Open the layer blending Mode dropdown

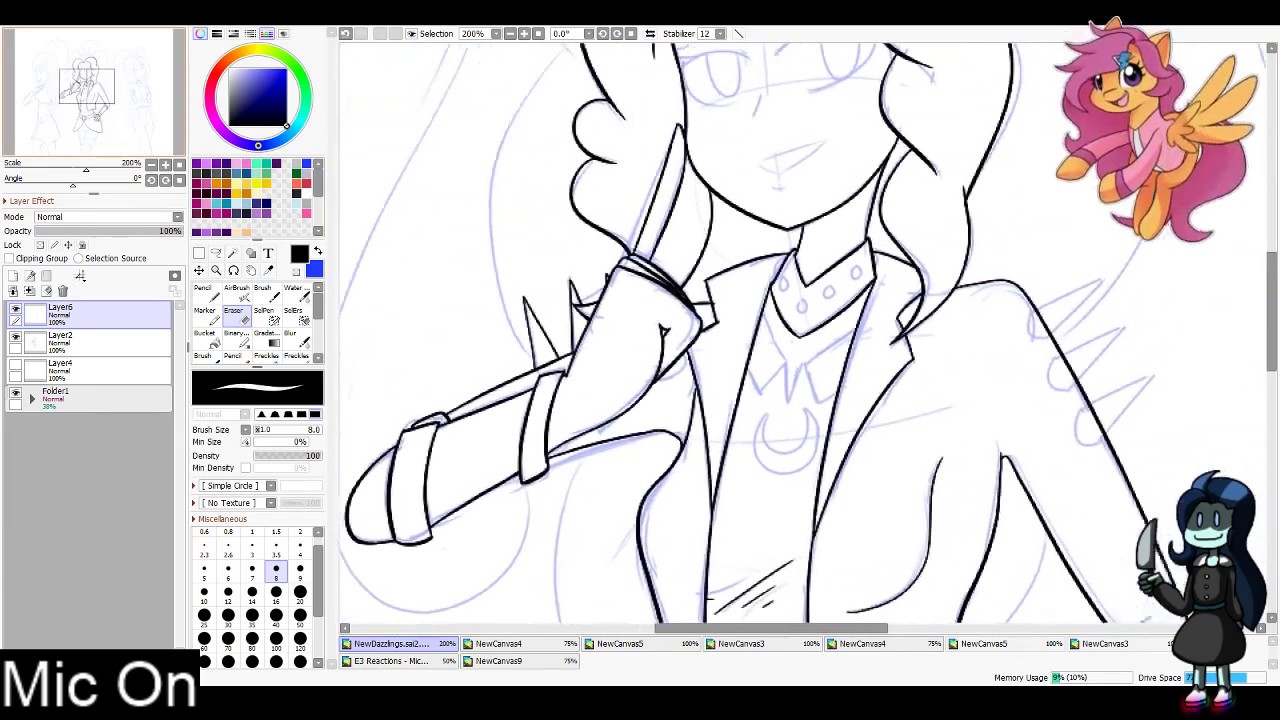(108, 217)
